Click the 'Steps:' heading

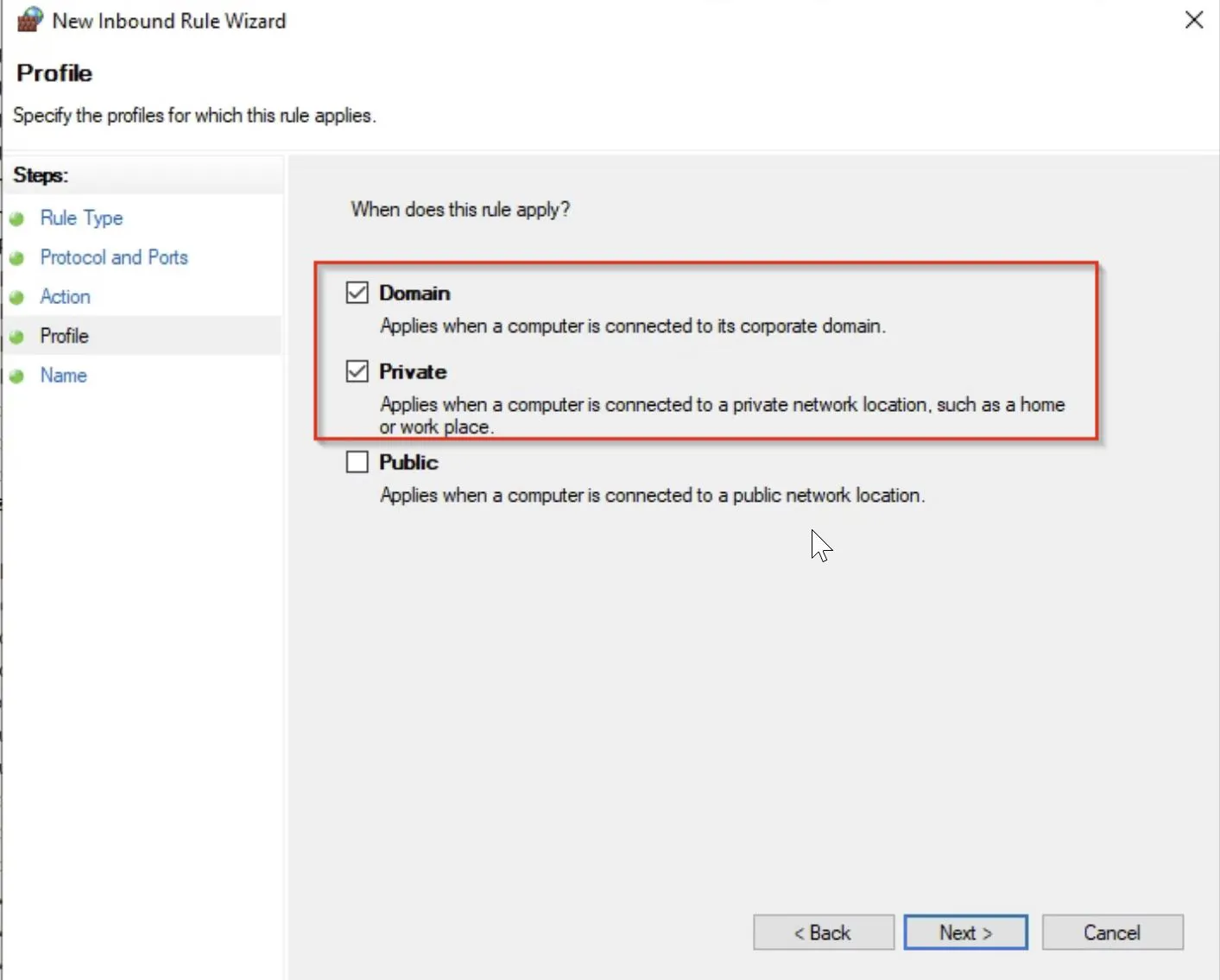(41, 174)
